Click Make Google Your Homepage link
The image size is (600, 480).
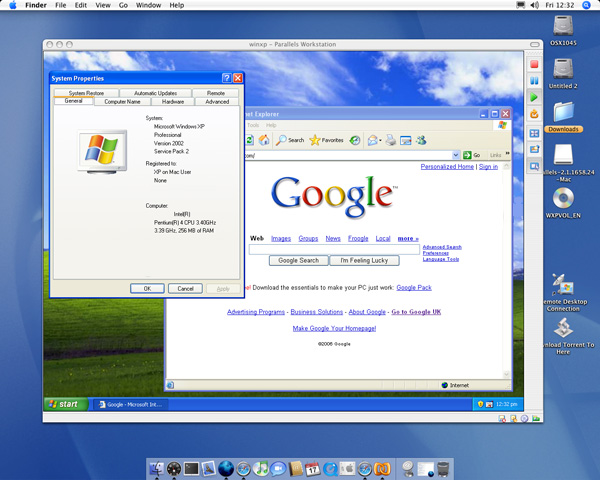coord(334,328)
